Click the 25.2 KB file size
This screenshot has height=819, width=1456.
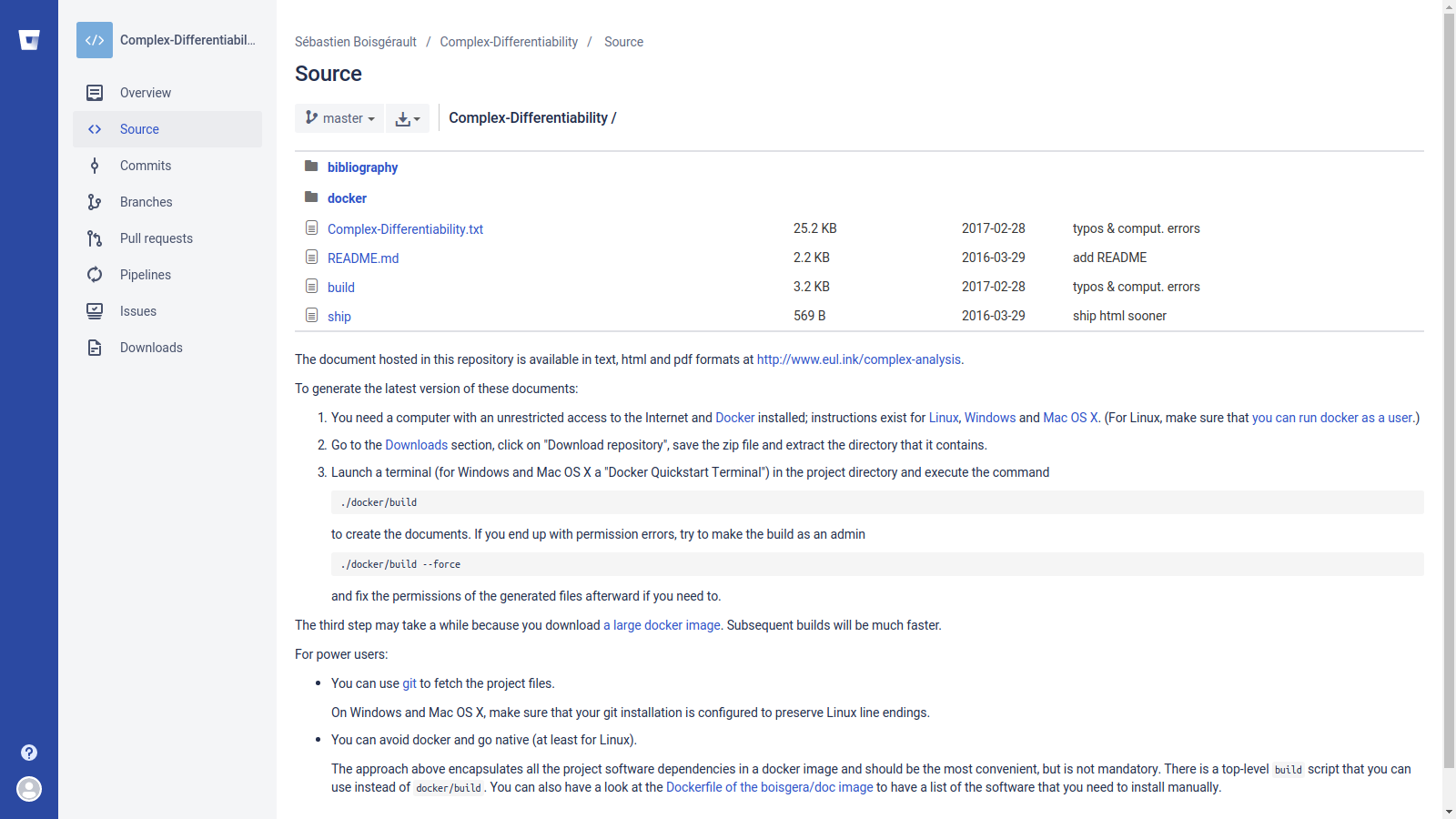[814, 228]
